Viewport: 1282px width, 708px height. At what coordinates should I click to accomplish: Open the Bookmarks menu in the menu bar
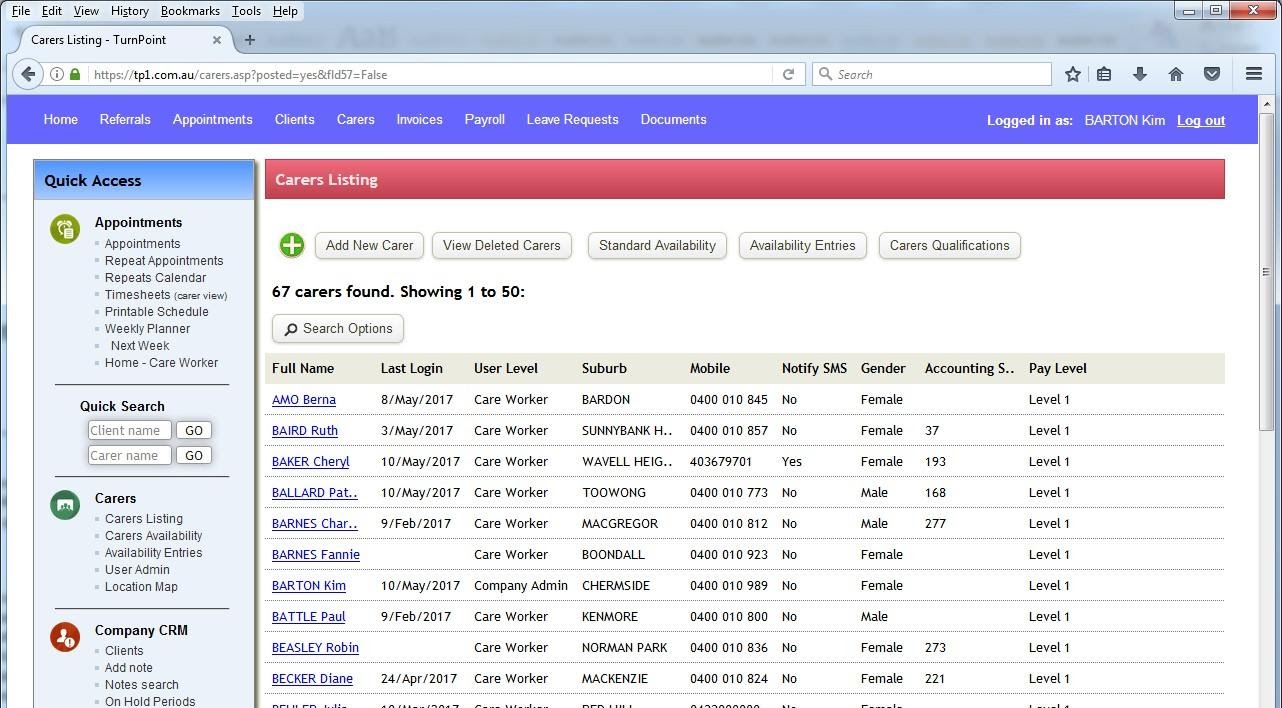pyautogui.click(x=190, y=11)
